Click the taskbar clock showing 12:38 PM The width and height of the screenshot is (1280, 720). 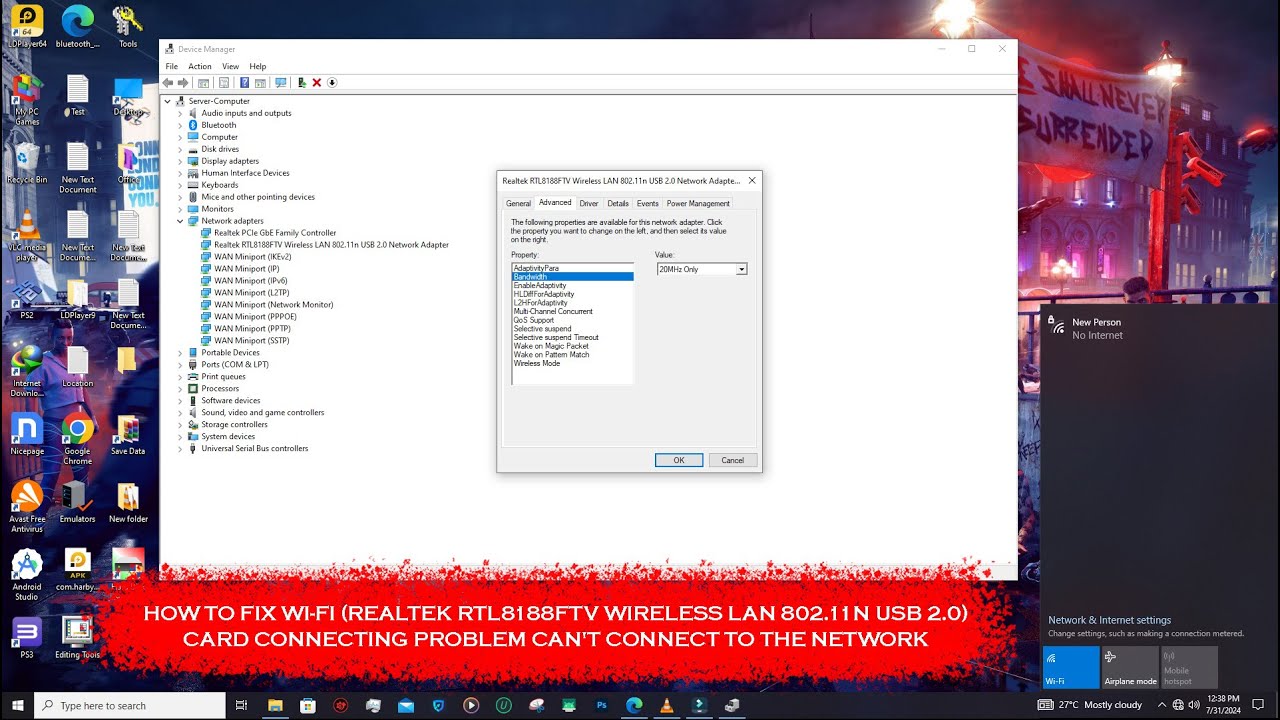[1223, 705]
